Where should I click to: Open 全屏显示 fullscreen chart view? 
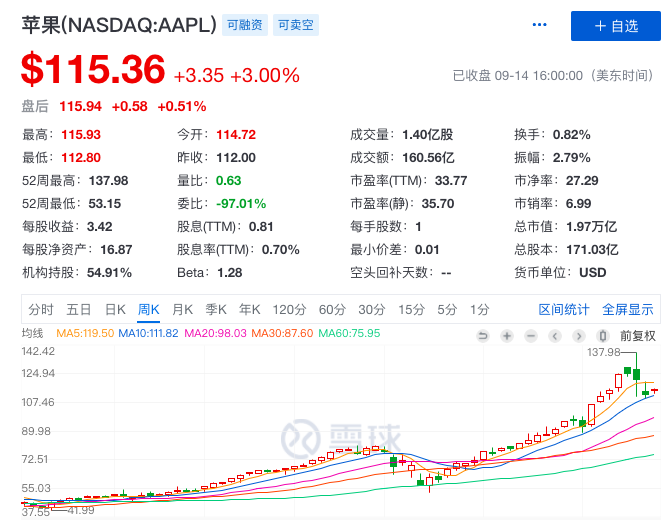tap(628, 309)
